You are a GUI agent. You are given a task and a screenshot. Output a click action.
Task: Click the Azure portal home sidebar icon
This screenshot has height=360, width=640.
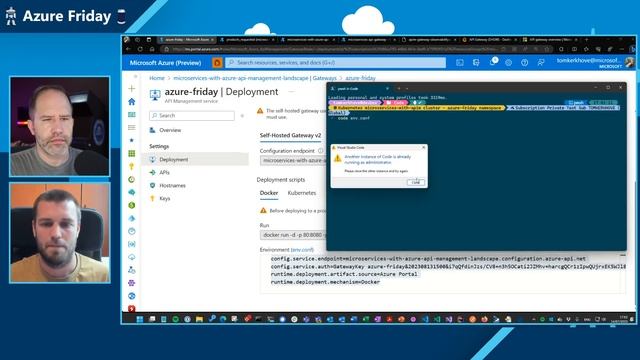click(131, 102)
